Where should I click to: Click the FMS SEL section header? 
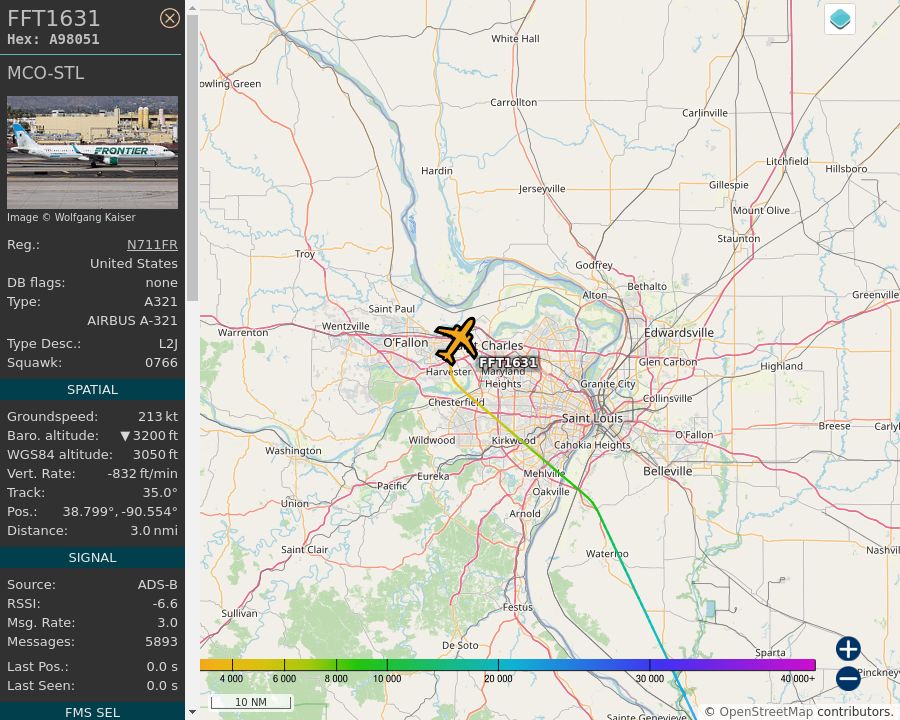pos(92,713)
